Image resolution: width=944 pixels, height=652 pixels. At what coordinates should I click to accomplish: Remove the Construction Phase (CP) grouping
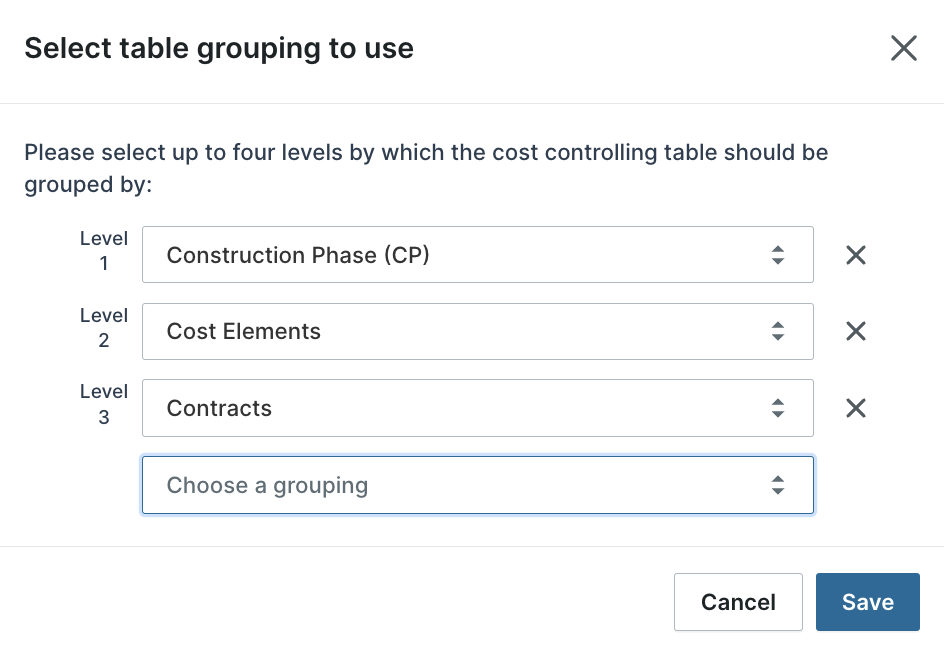pyautogui.click(x=856, y=255)
